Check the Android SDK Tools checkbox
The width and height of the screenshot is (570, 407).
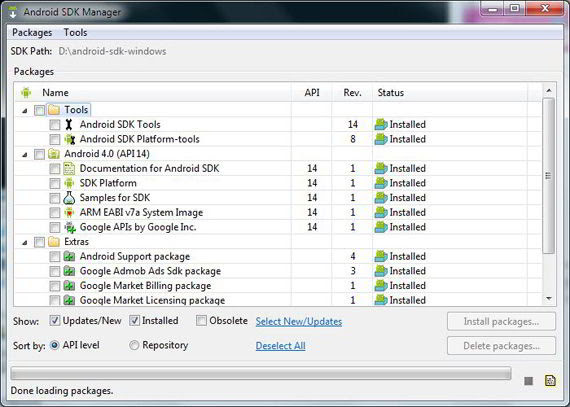(55, 125)
